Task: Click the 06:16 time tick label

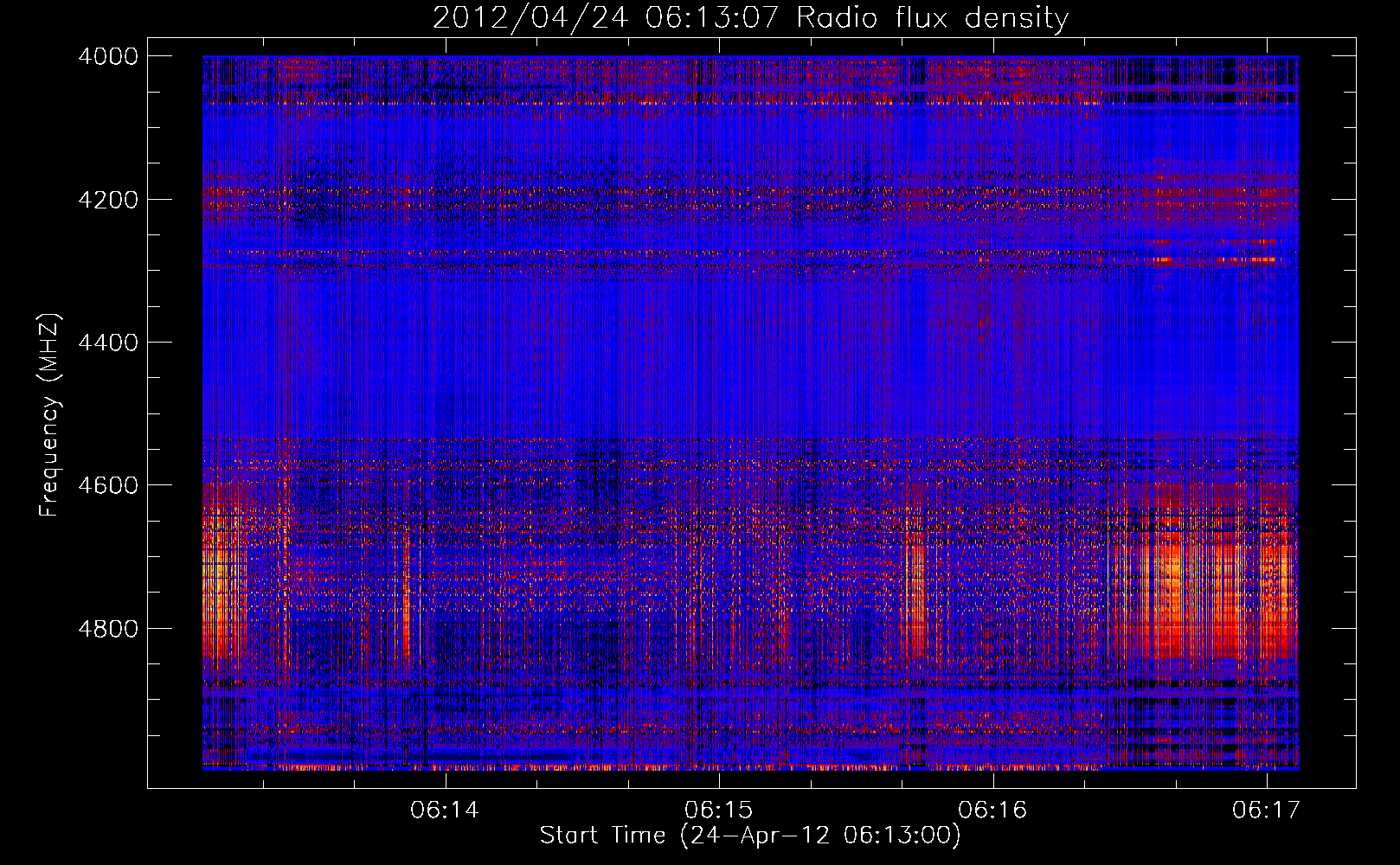Action: point(992,810)
